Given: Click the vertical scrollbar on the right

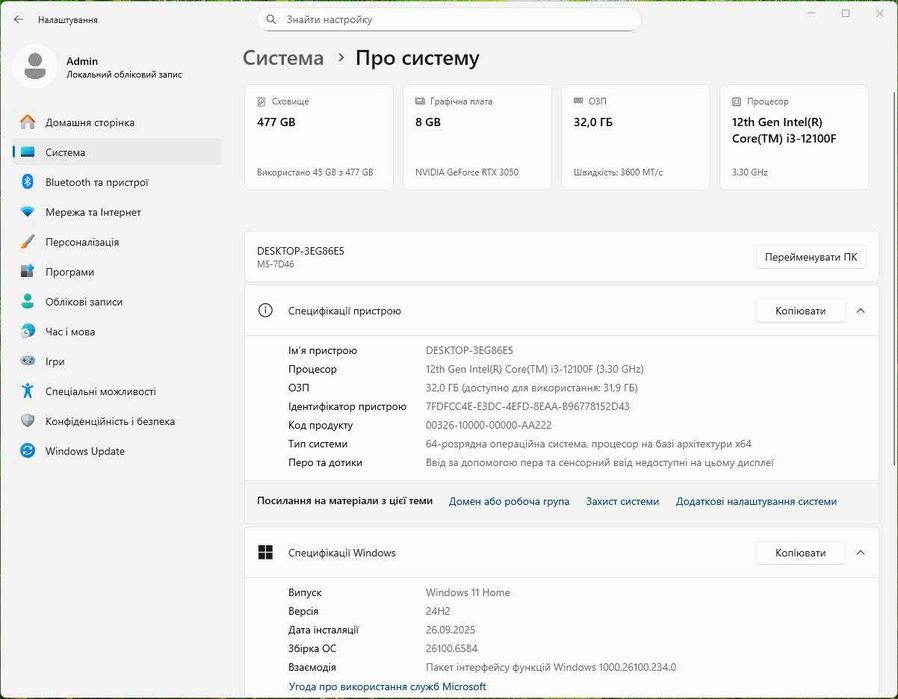Looking at the screenshot, I should 893,280.
